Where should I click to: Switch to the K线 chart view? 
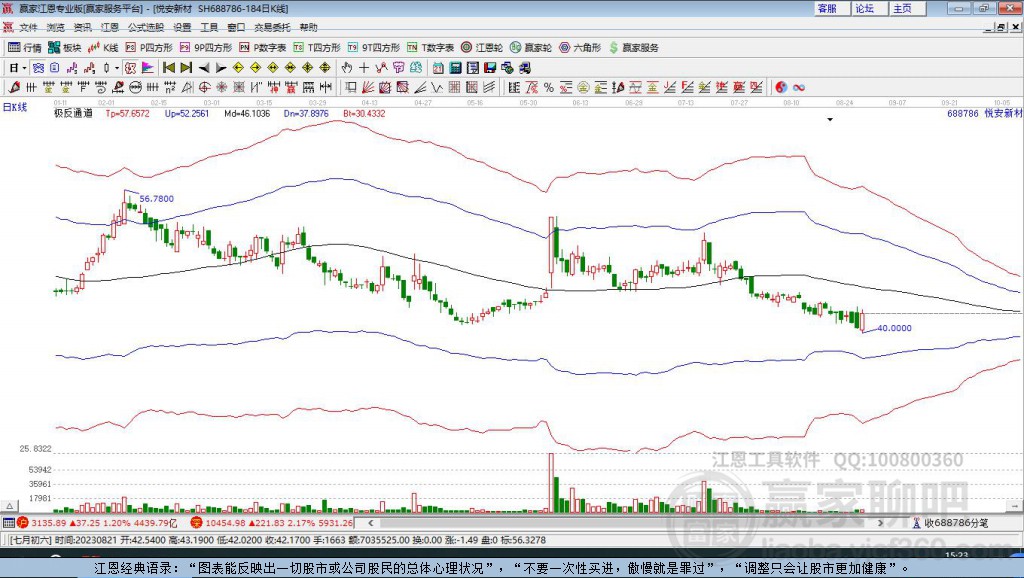[x=103, y=48]
